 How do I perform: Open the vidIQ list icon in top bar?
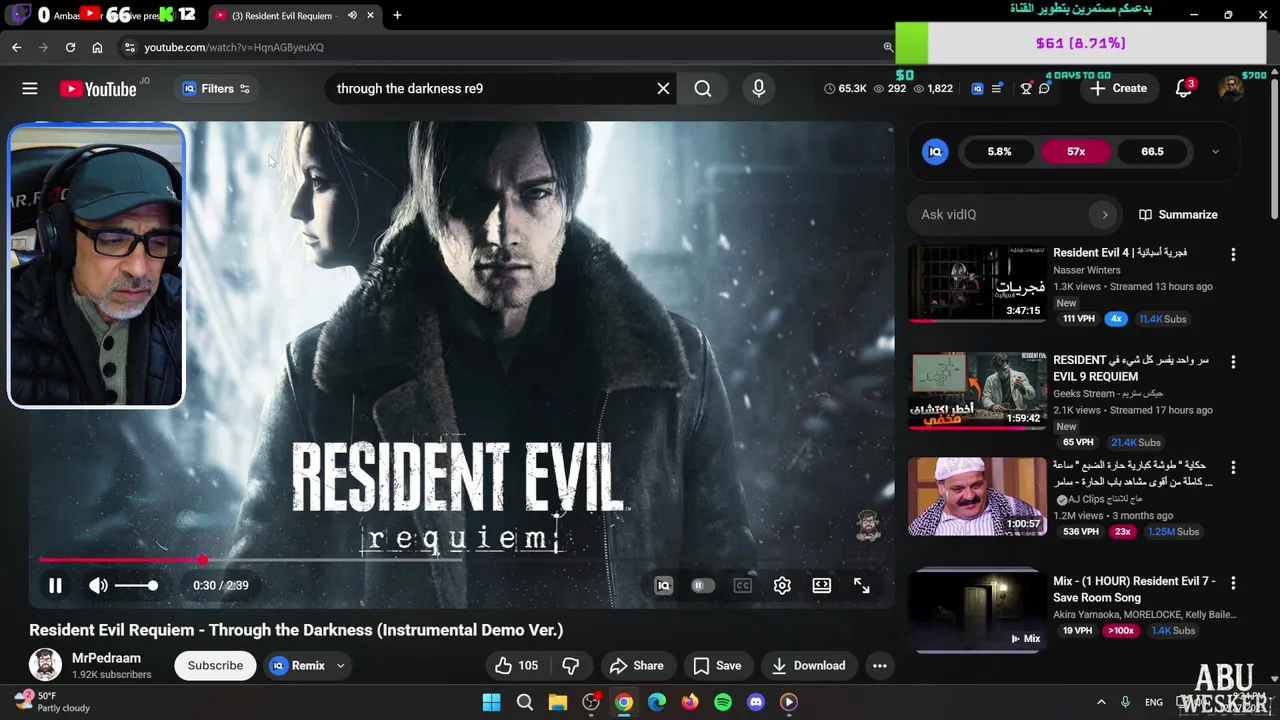tap(997, 88)
